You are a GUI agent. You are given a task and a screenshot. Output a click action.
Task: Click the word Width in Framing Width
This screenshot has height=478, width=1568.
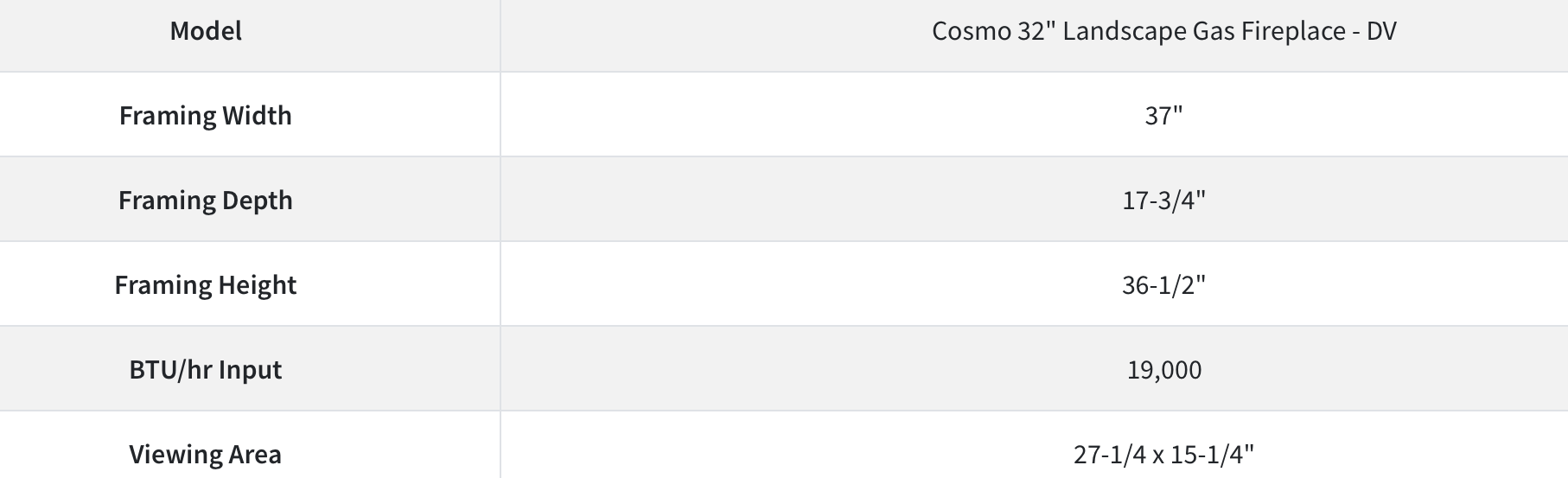pos(257,116)
